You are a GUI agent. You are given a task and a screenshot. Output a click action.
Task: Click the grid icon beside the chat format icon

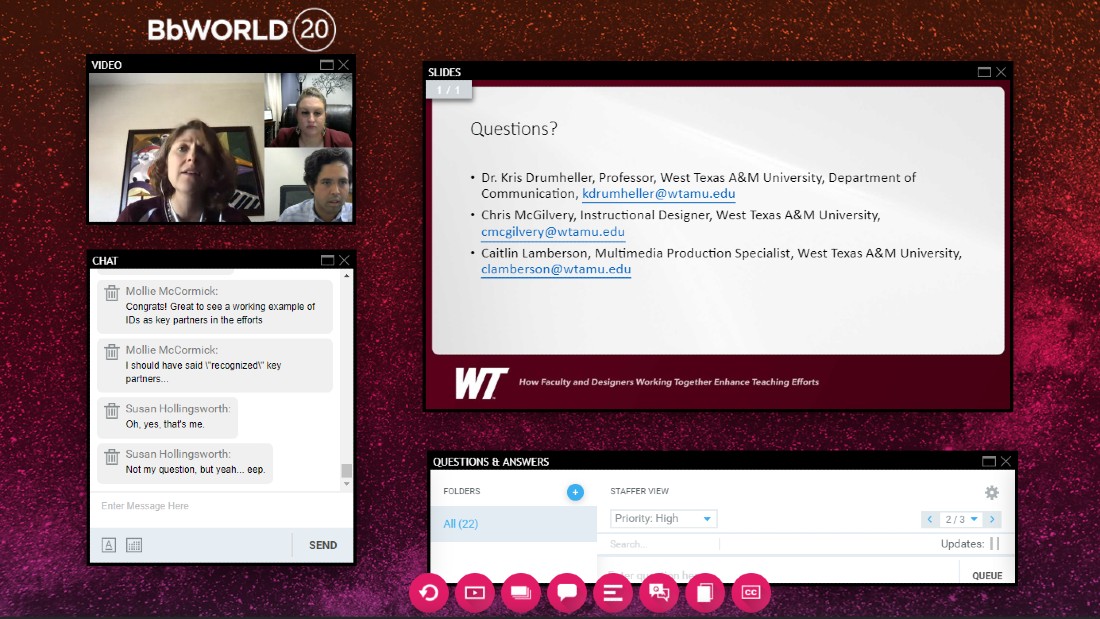click(134, 545)
